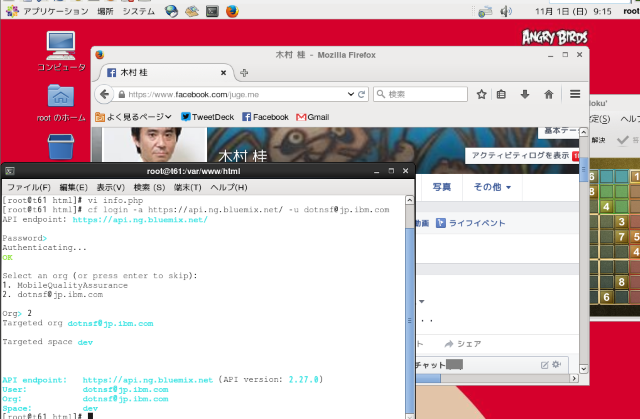The image size is (640, 419).
Task: Click 'MobileQualityAssurance' text in terminal
Action: coord(72,285)
